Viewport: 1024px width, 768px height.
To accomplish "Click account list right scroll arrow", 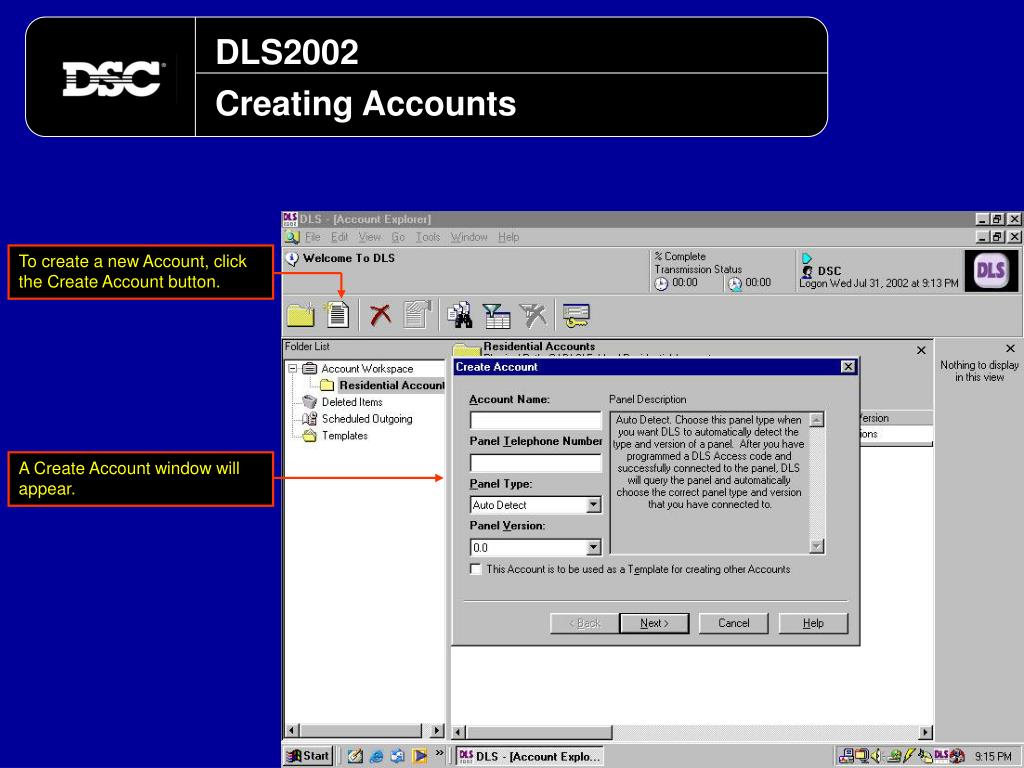I will coord(925,732).
